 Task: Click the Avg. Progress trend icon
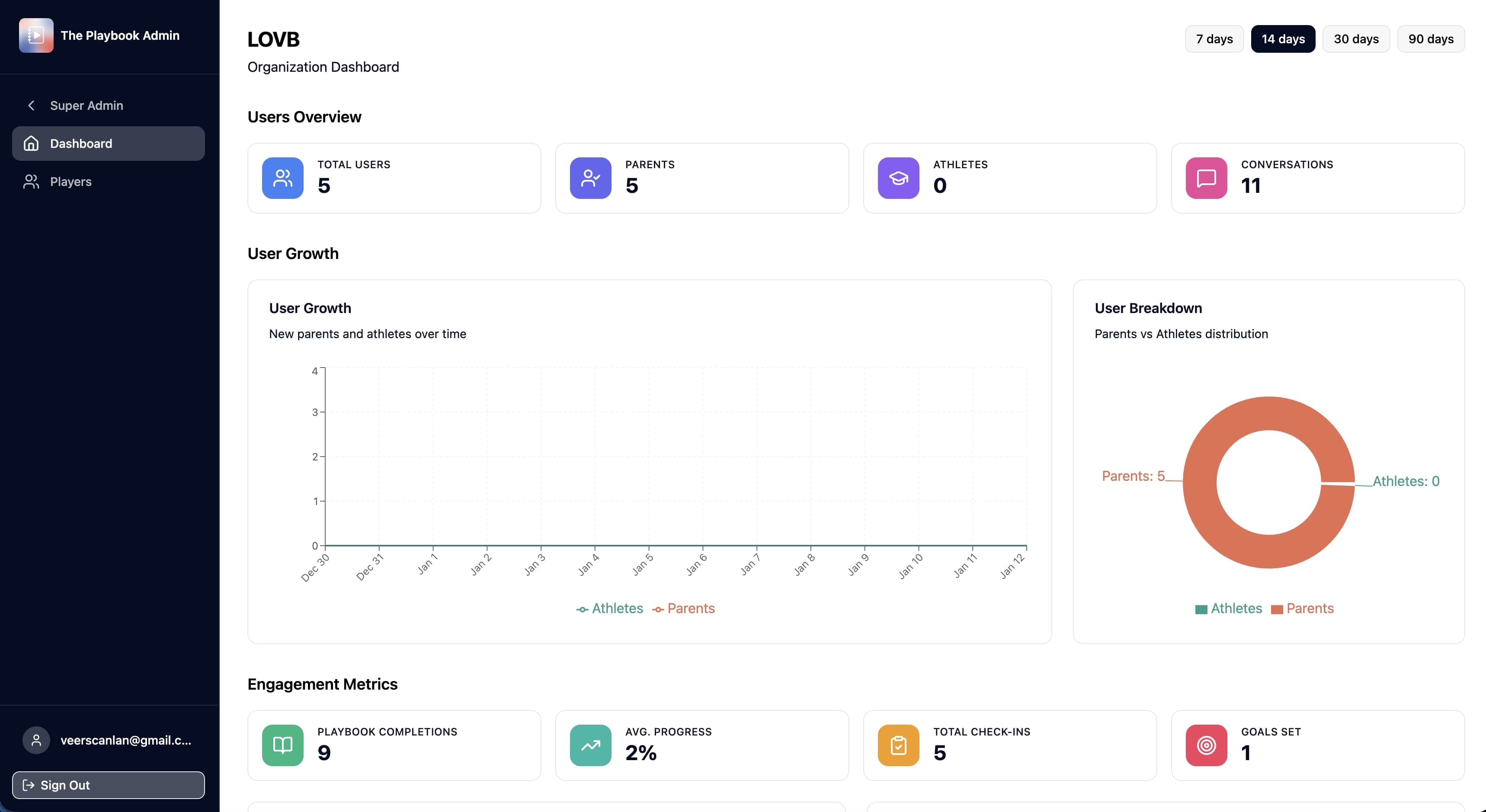pos(590,745)
